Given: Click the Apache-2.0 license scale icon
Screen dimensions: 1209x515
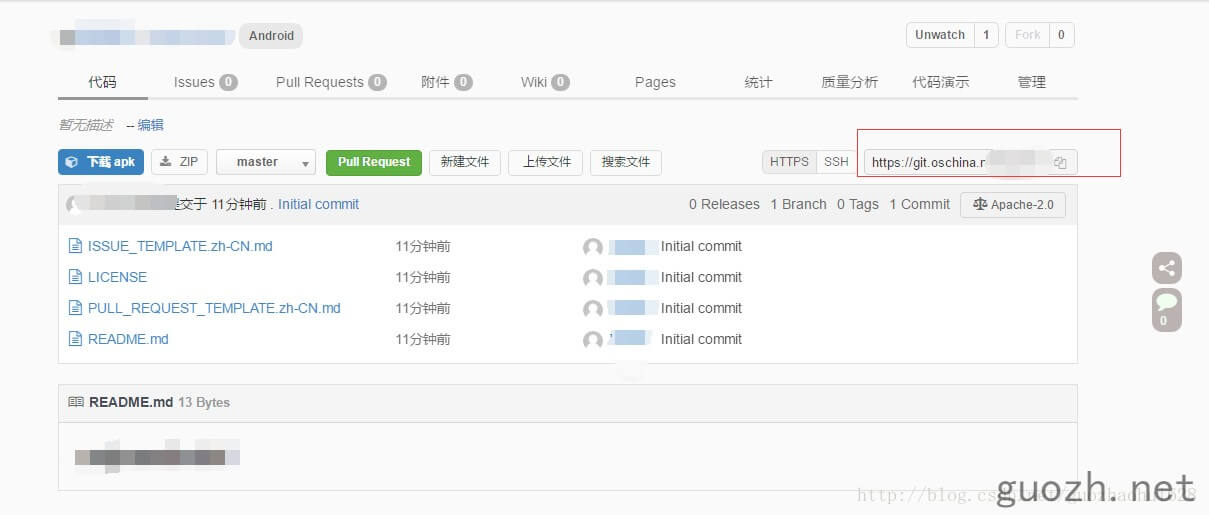Looking at the screenshot, I should pos(979,204).
